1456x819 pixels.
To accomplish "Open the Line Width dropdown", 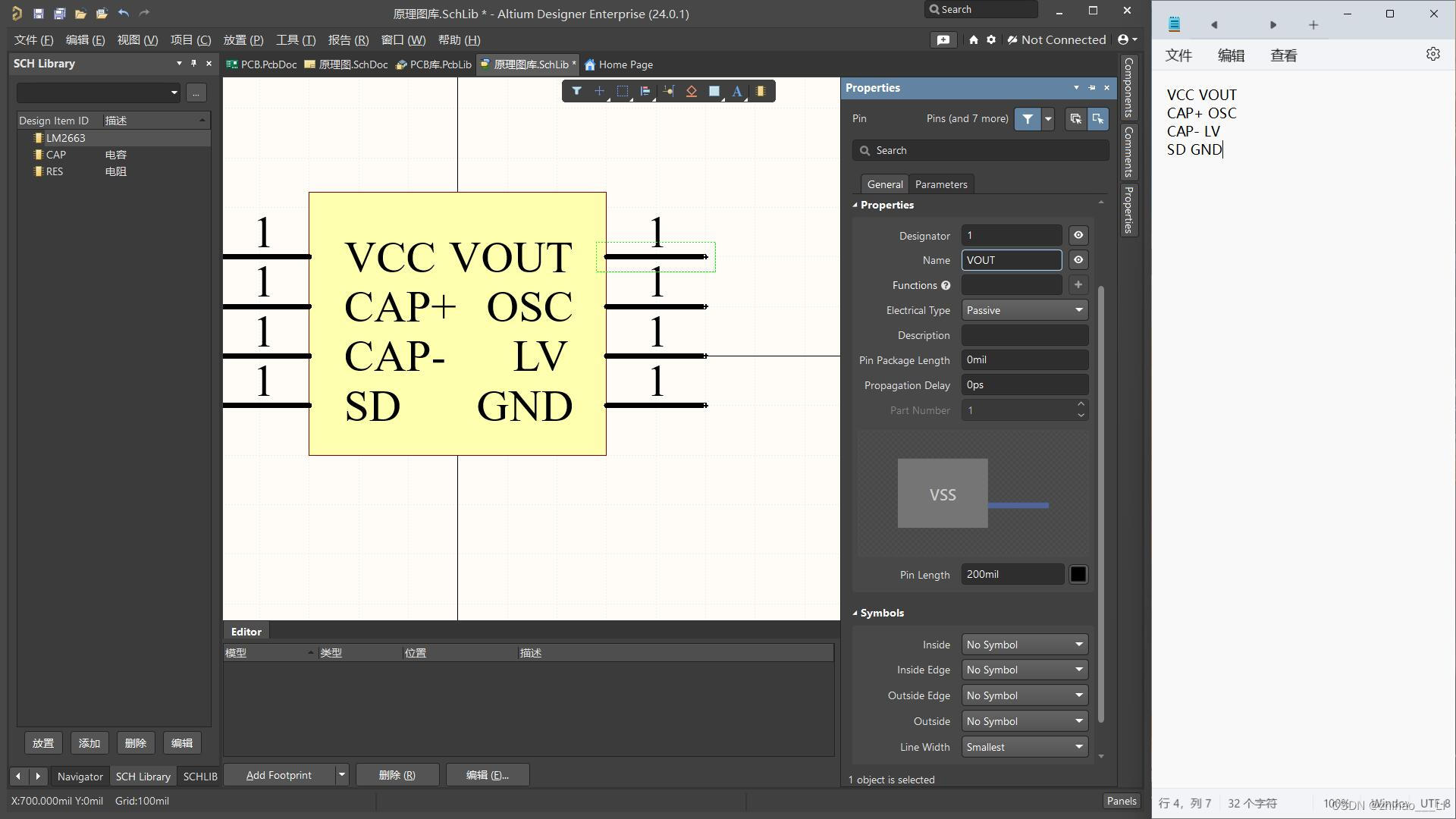I will pos(1024,747).
